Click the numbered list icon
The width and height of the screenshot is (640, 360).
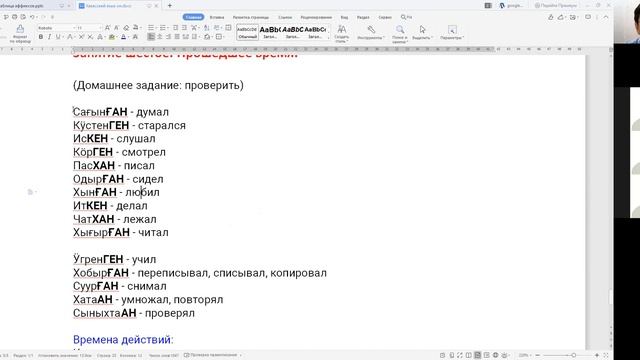pos(163,28)
